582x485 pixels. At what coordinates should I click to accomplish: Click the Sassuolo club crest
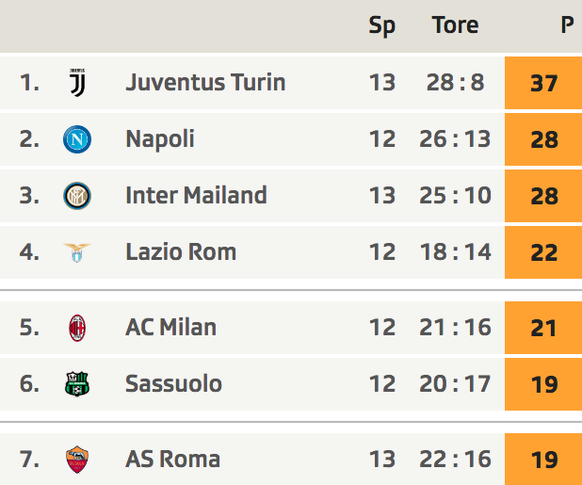click(77, 384)
